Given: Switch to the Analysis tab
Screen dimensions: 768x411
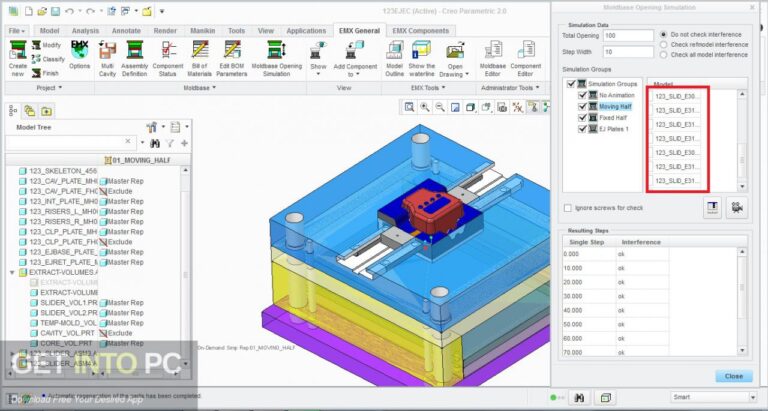Looking at the screenshot, I should click(85, 30).
